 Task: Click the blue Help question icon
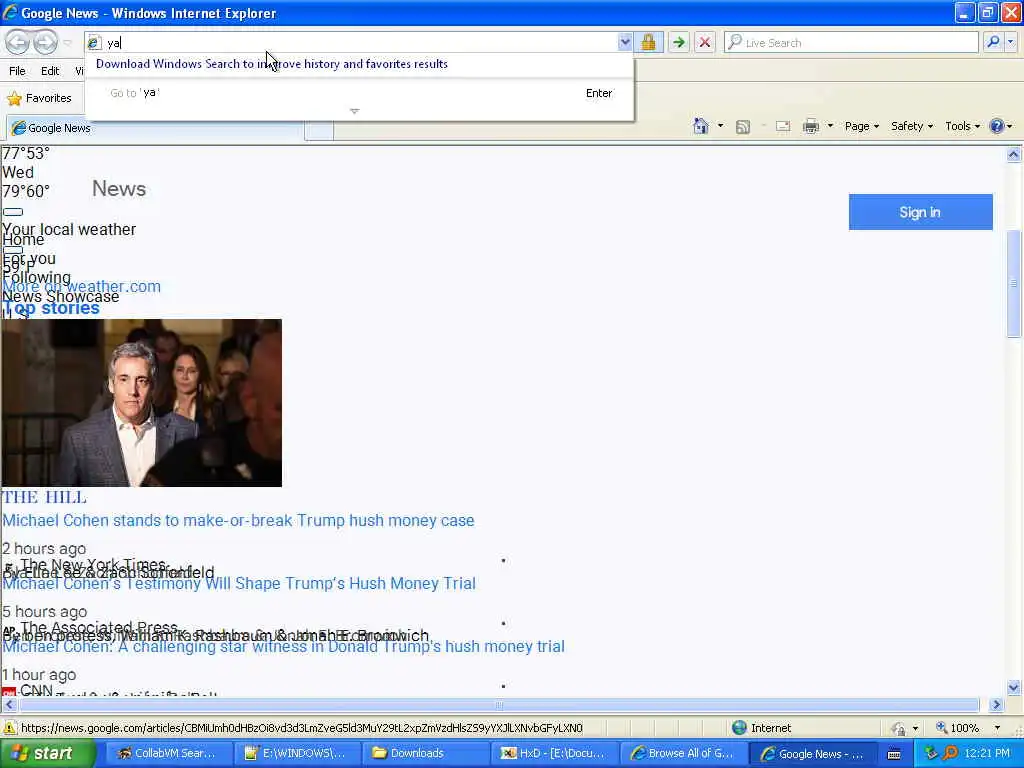tap(997, 126)
